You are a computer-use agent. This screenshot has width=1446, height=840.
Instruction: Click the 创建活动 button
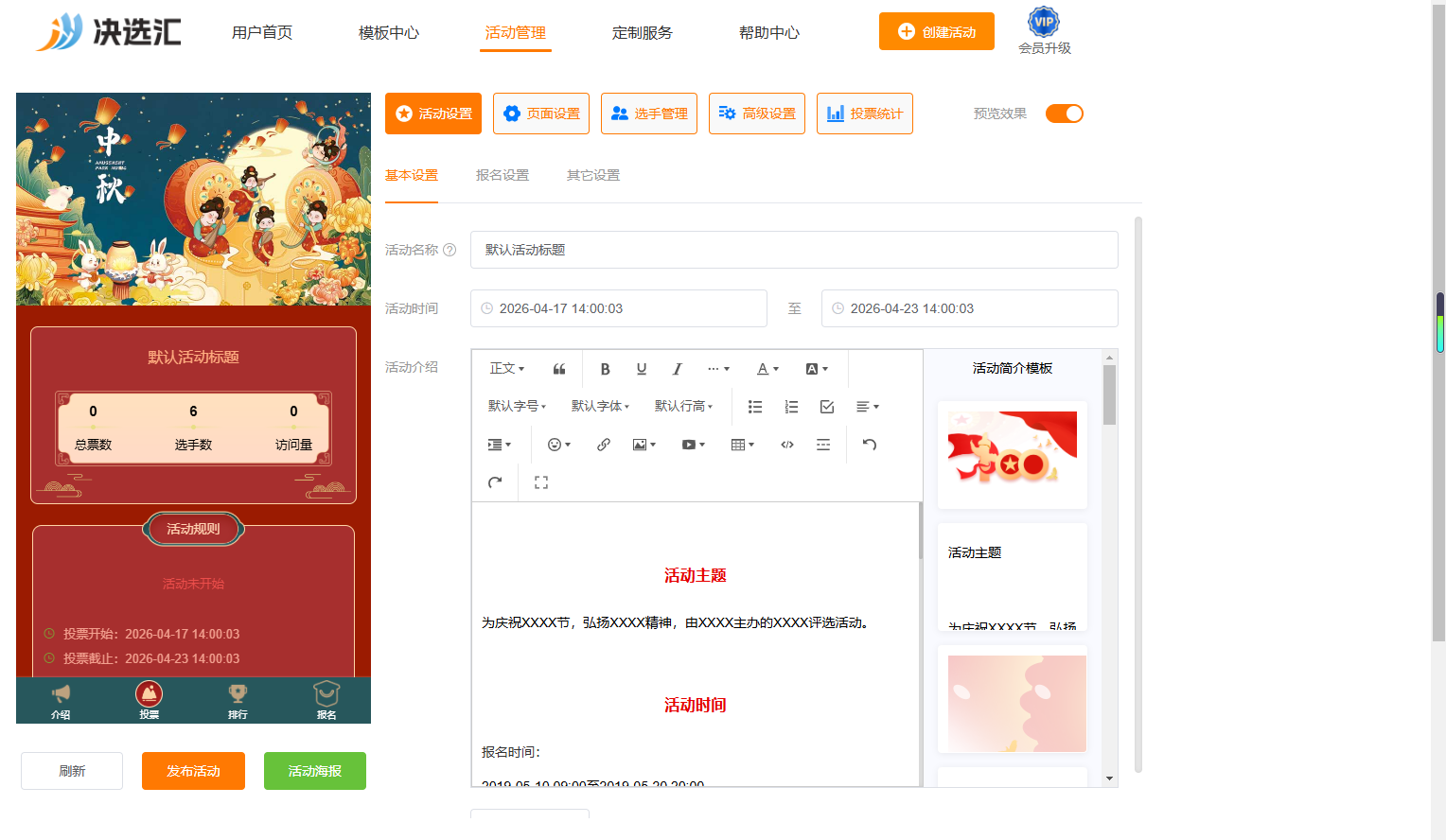pos(937,31)
